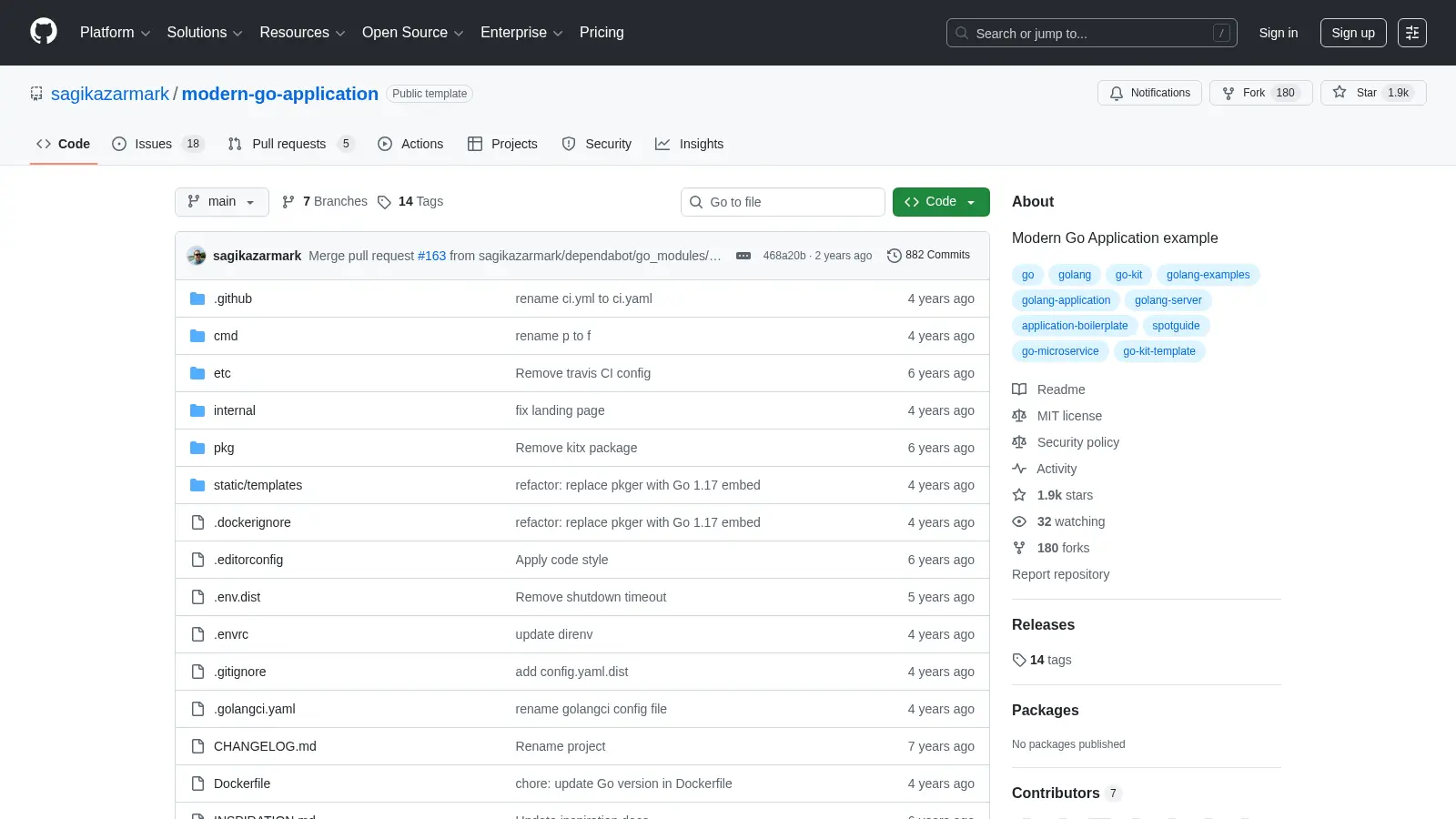Open the etc folder icon

click(197, 373)
